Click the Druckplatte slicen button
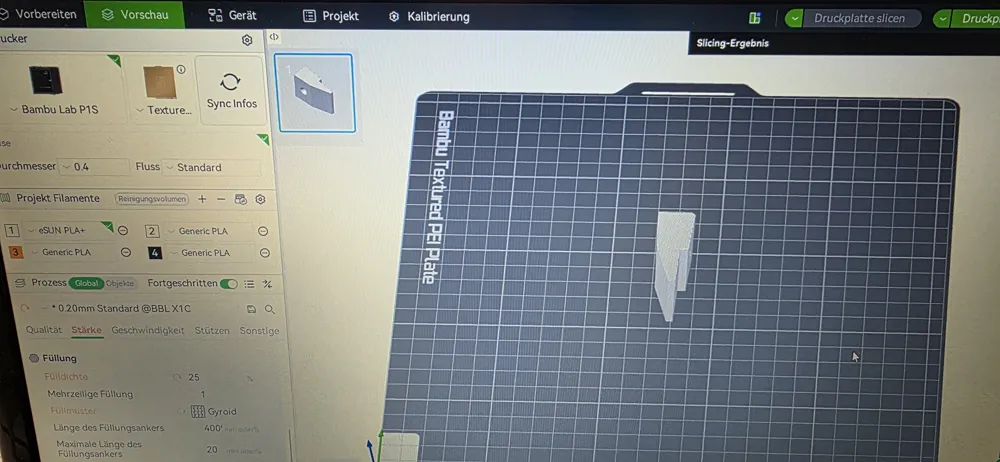 (x=859, y=19)
